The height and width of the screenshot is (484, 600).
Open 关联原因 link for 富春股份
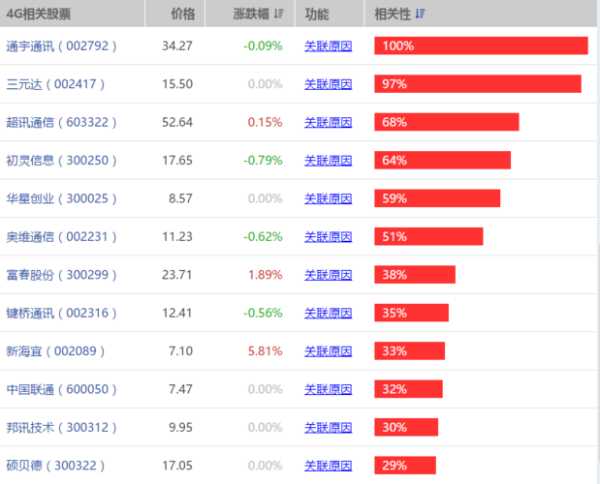tap(328, 275)
